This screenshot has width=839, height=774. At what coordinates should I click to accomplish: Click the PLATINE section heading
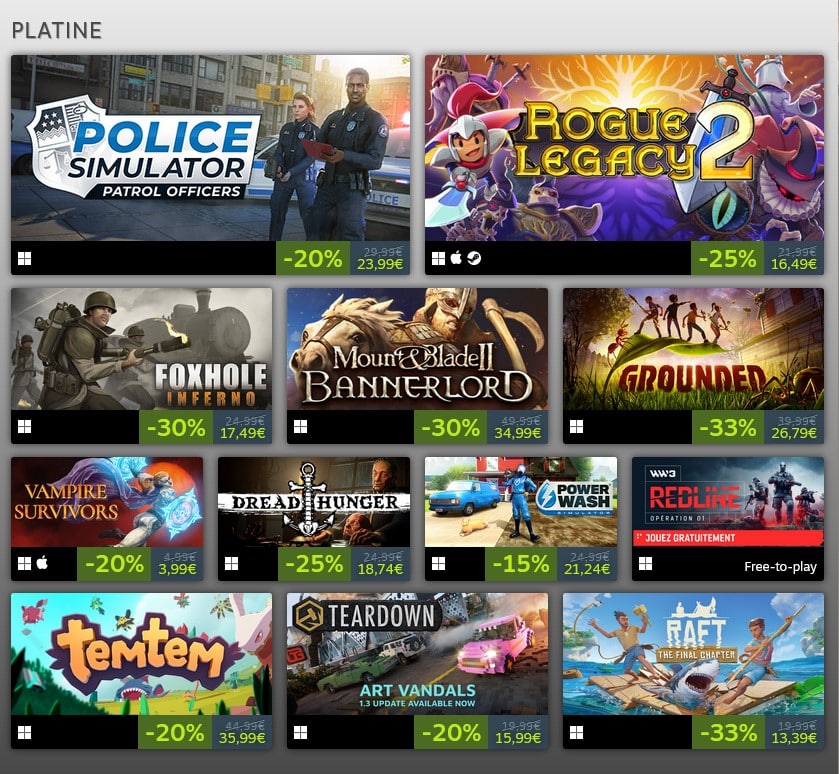[57, 30]
